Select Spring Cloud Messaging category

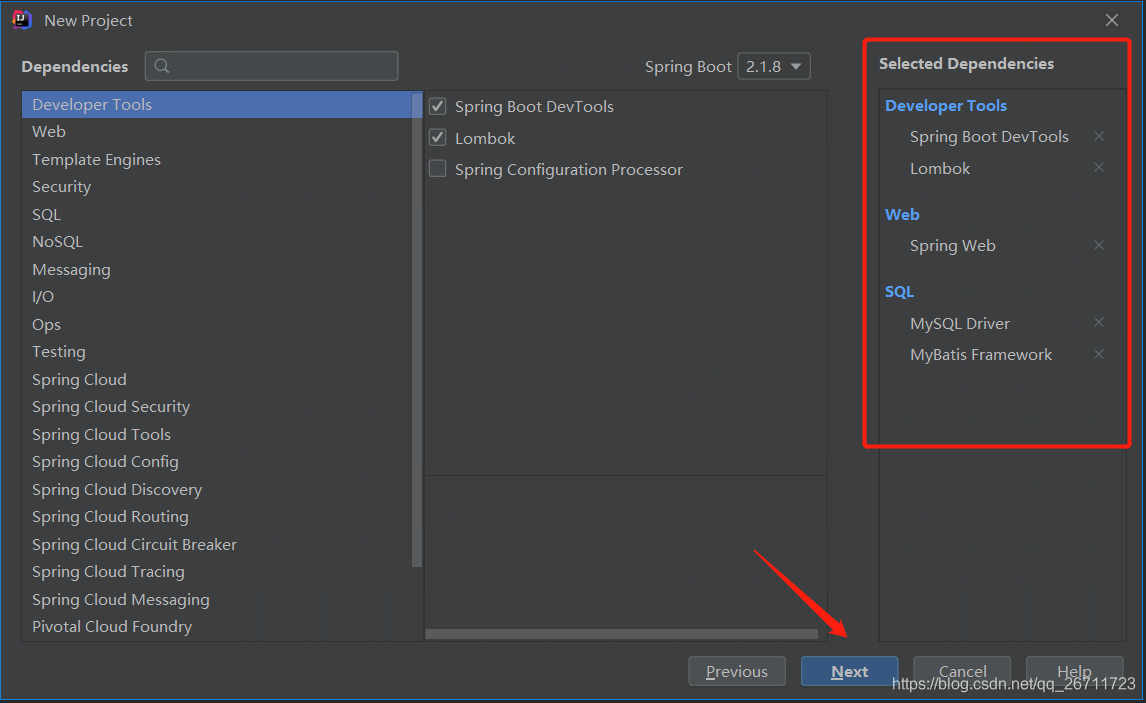point(222,600)
